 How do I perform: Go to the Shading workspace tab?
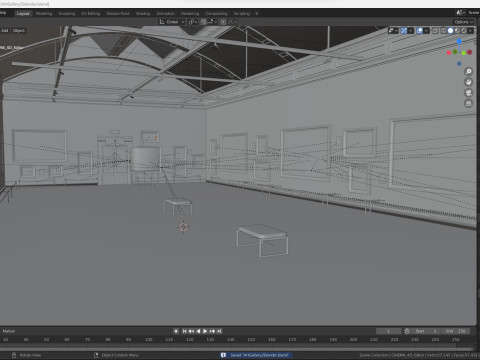click(x=143, y=13)
